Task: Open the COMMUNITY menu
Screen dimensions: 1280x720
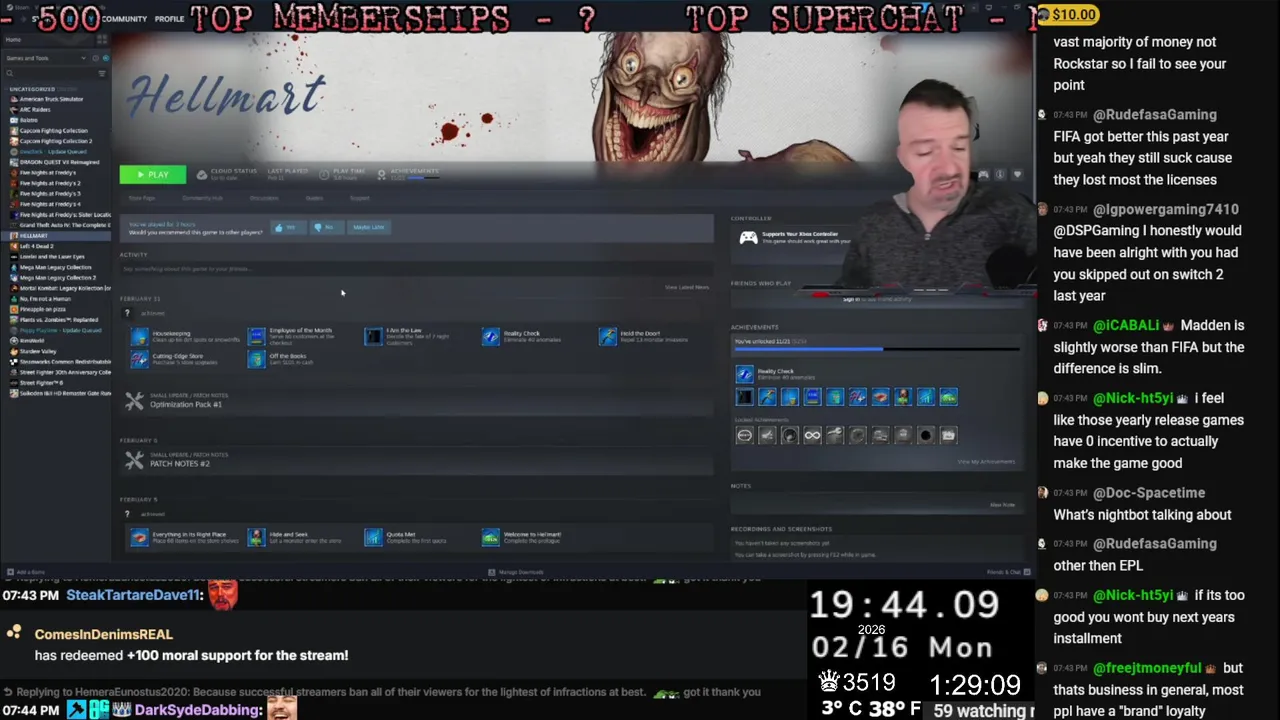Action: [x=124, y=18]
